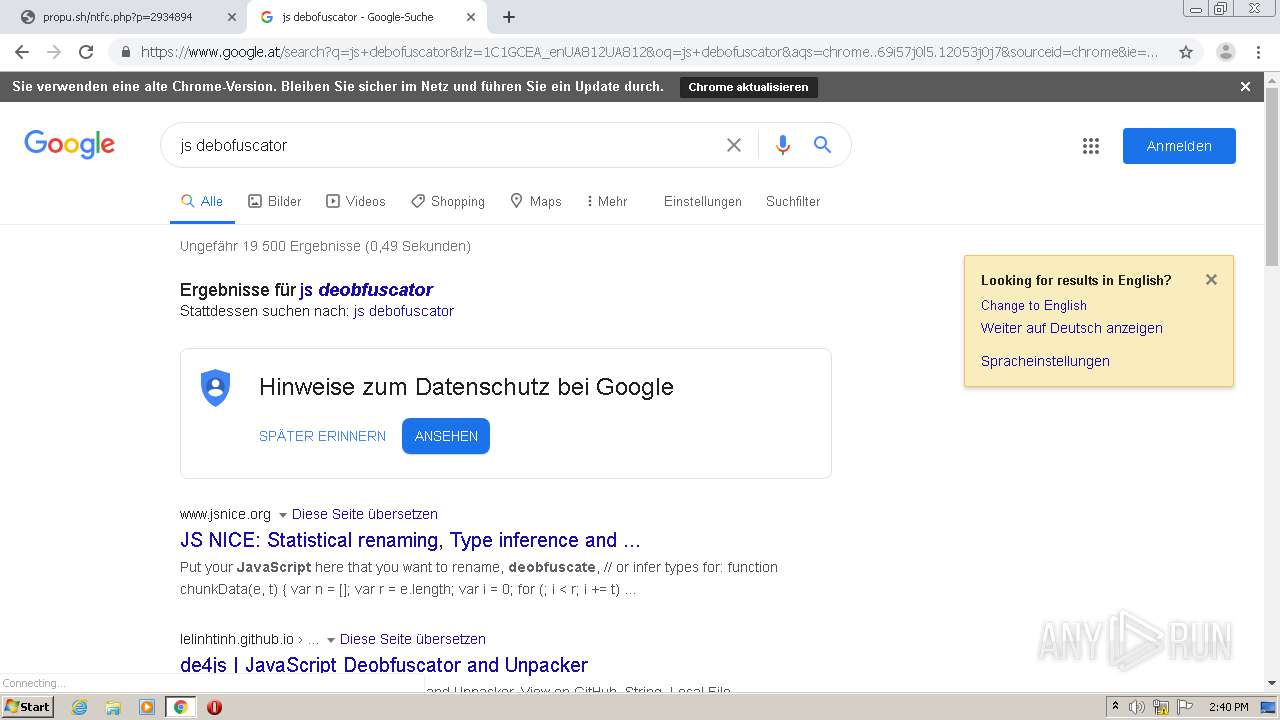Click the taskbar clock showing 2:40 PM
The height and width of the screenshot is (720, 1280).
(x=1228, y=707)
